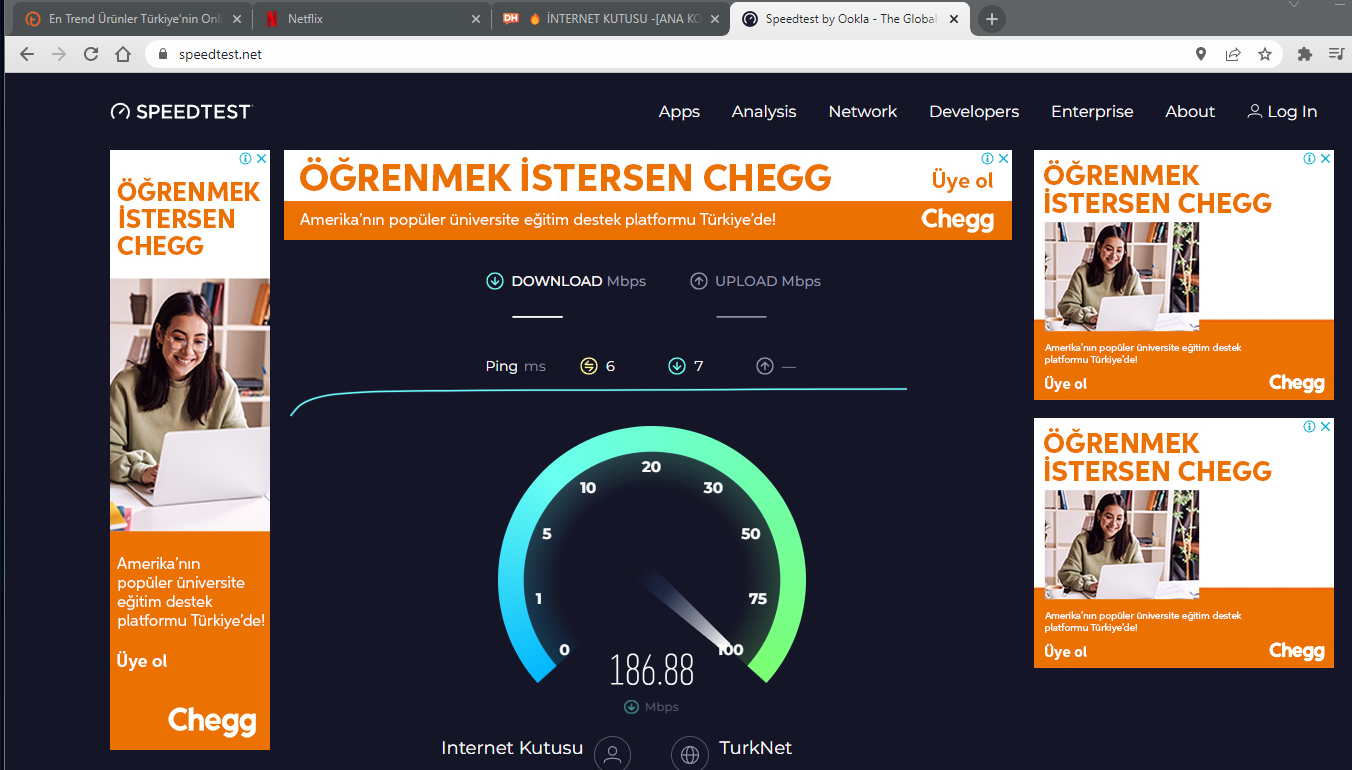
Task: Switch to the En Trend Ürünler tab
Action: pos(130,19)
